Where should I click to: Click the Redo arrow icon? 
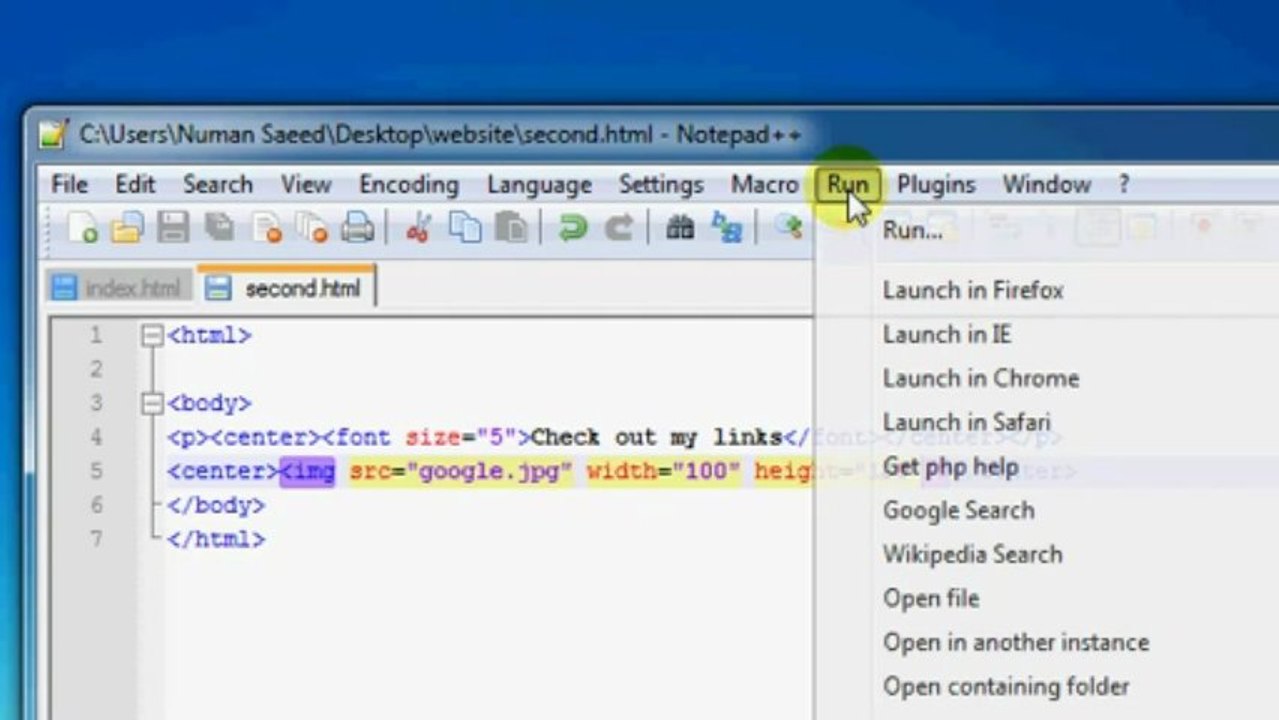coord(619,228)
